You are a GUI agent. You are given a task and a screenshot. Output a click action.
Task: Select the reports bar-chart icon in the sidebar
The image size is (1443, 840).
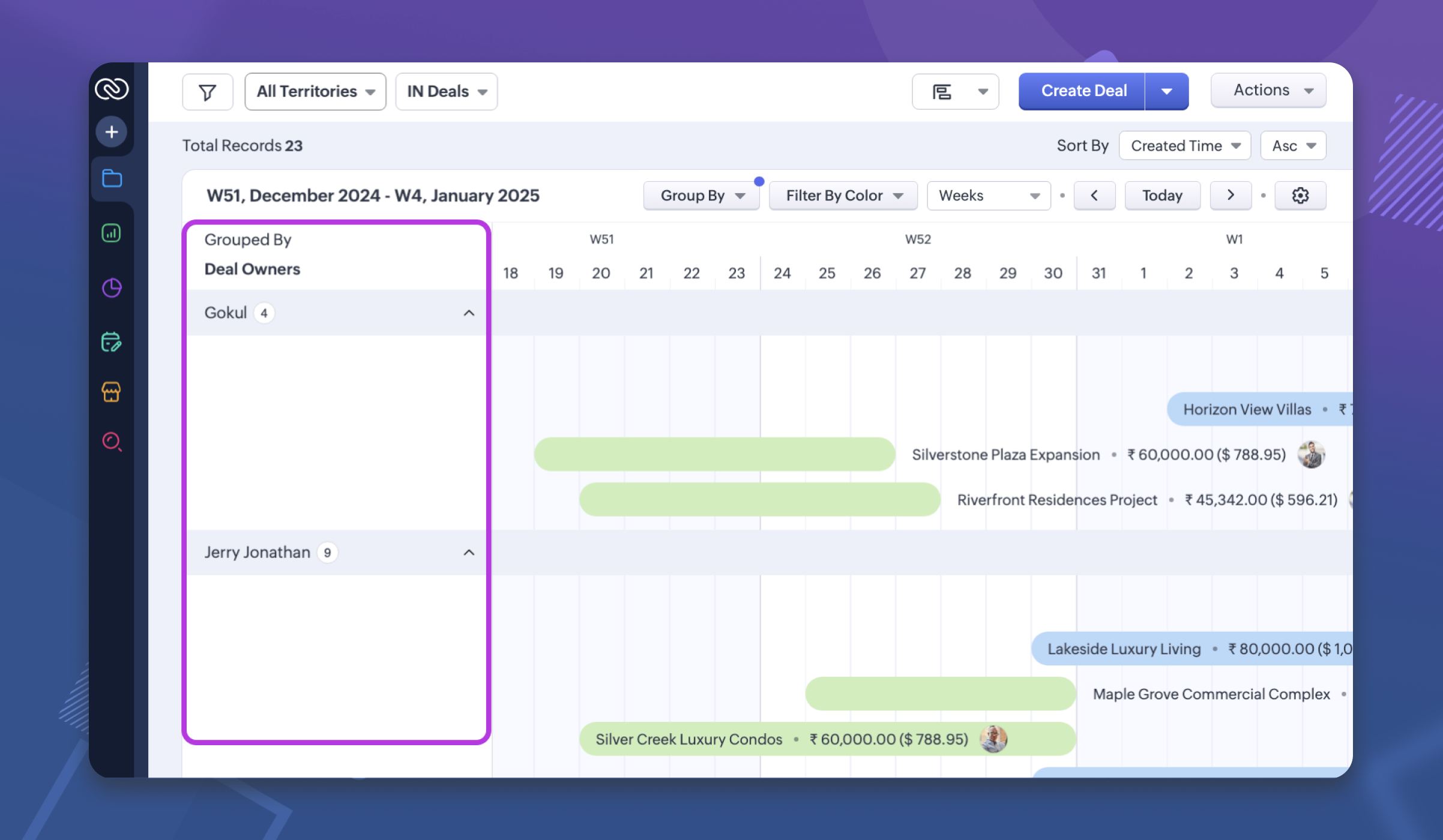112,233
